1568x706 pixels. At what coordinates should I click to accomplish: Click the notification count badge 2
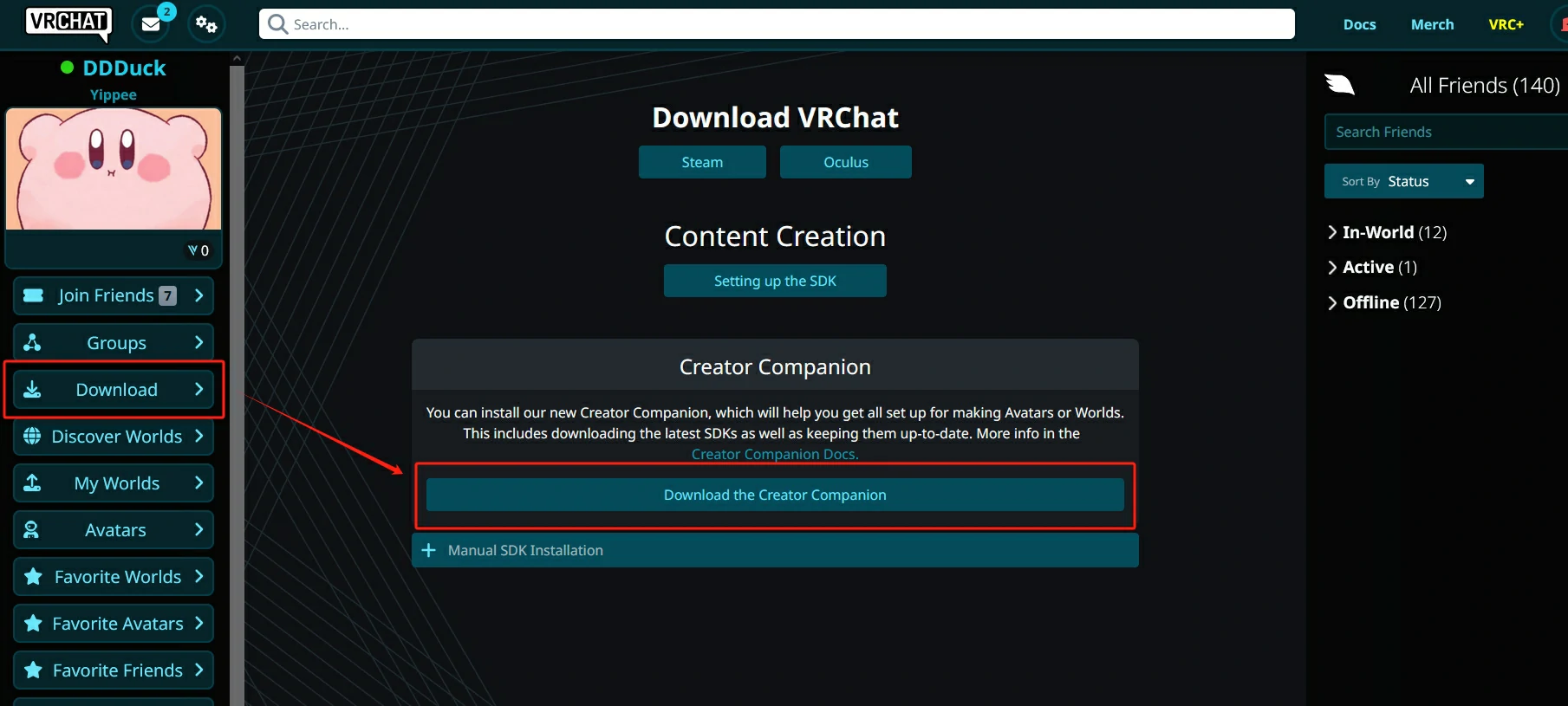(x=166, y=12)
